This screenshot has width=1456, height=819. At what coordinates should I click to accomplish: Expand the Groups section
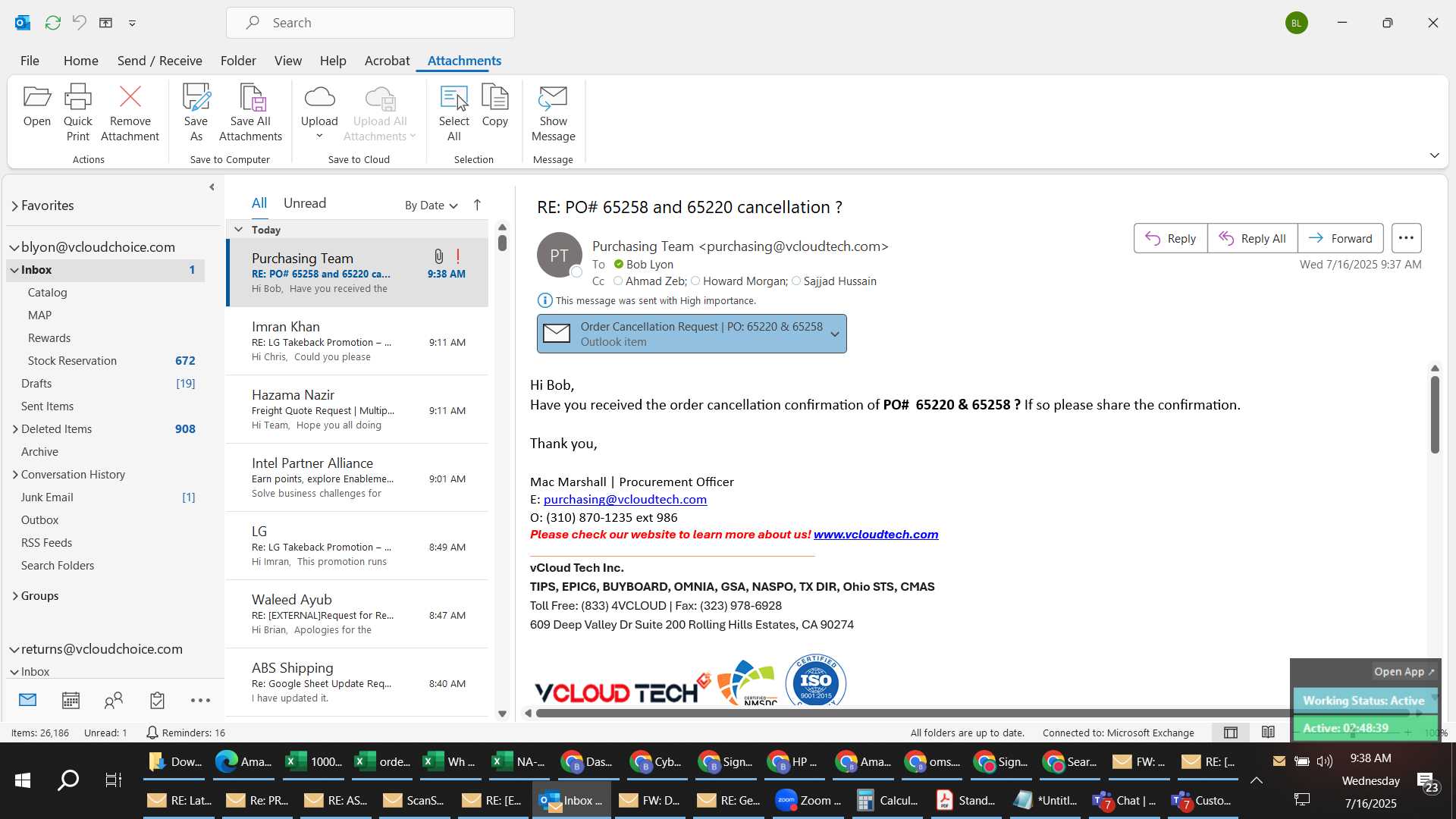coord(15,596)
